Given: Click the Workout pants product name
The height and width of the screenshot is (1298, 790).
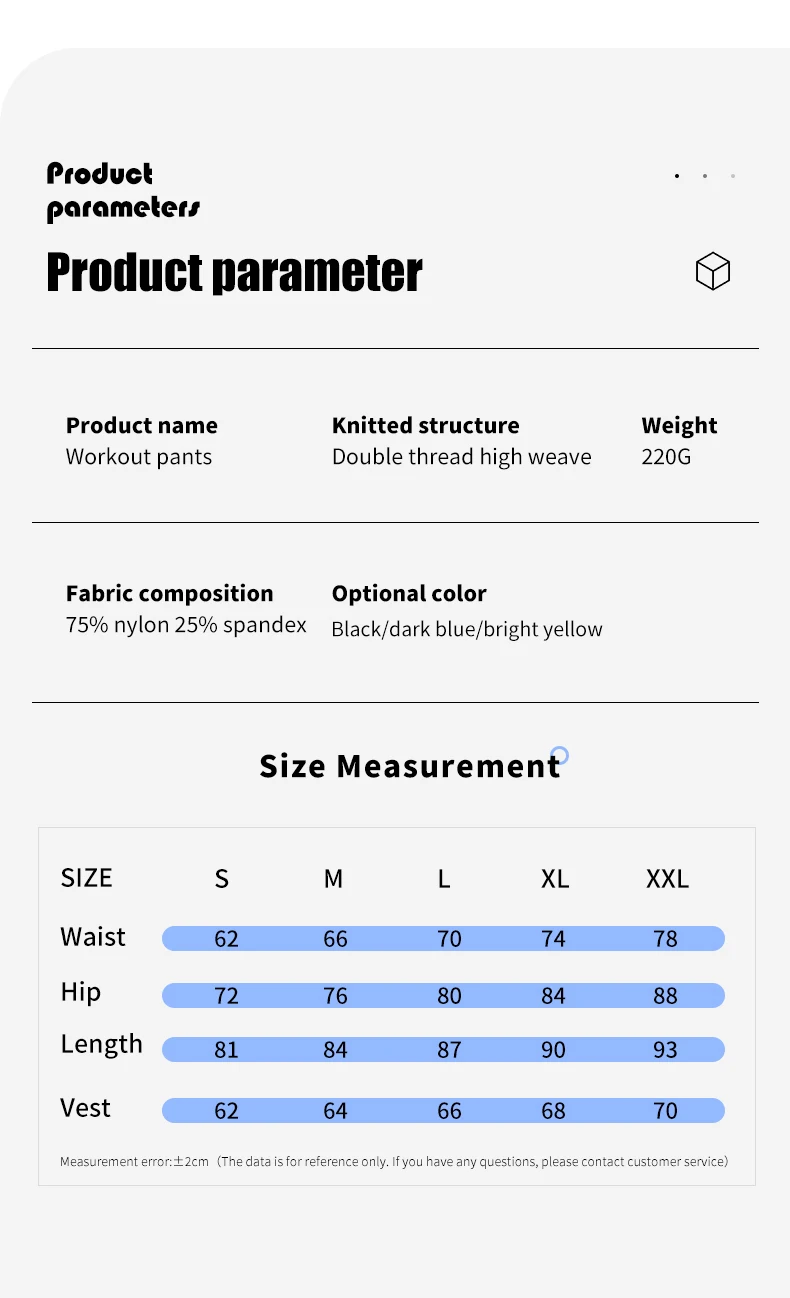Looking at the screenshot, I should click(139, 457).
